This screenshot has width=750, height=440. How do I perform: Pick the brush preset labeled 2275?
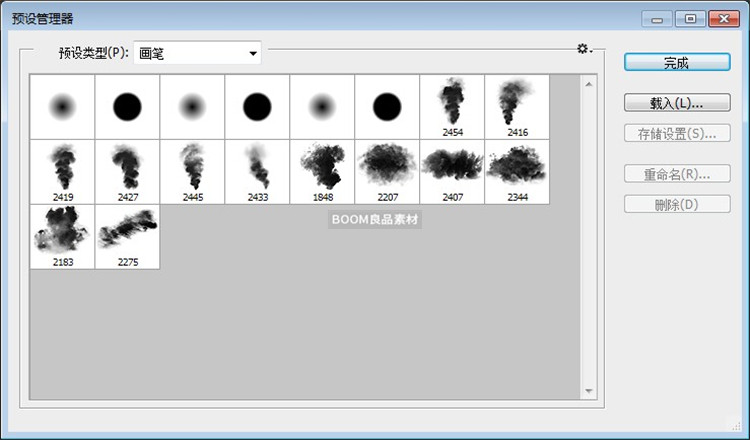(127, 236)
